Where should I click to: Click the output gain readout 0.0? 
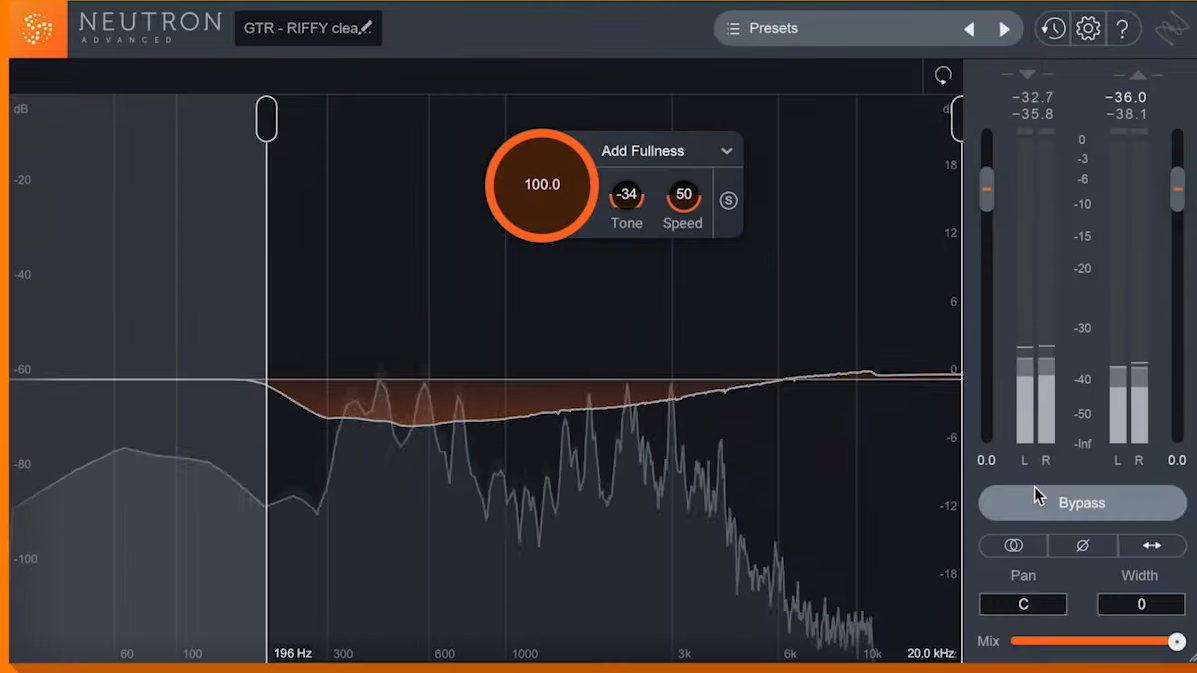tap(1177, 460)
